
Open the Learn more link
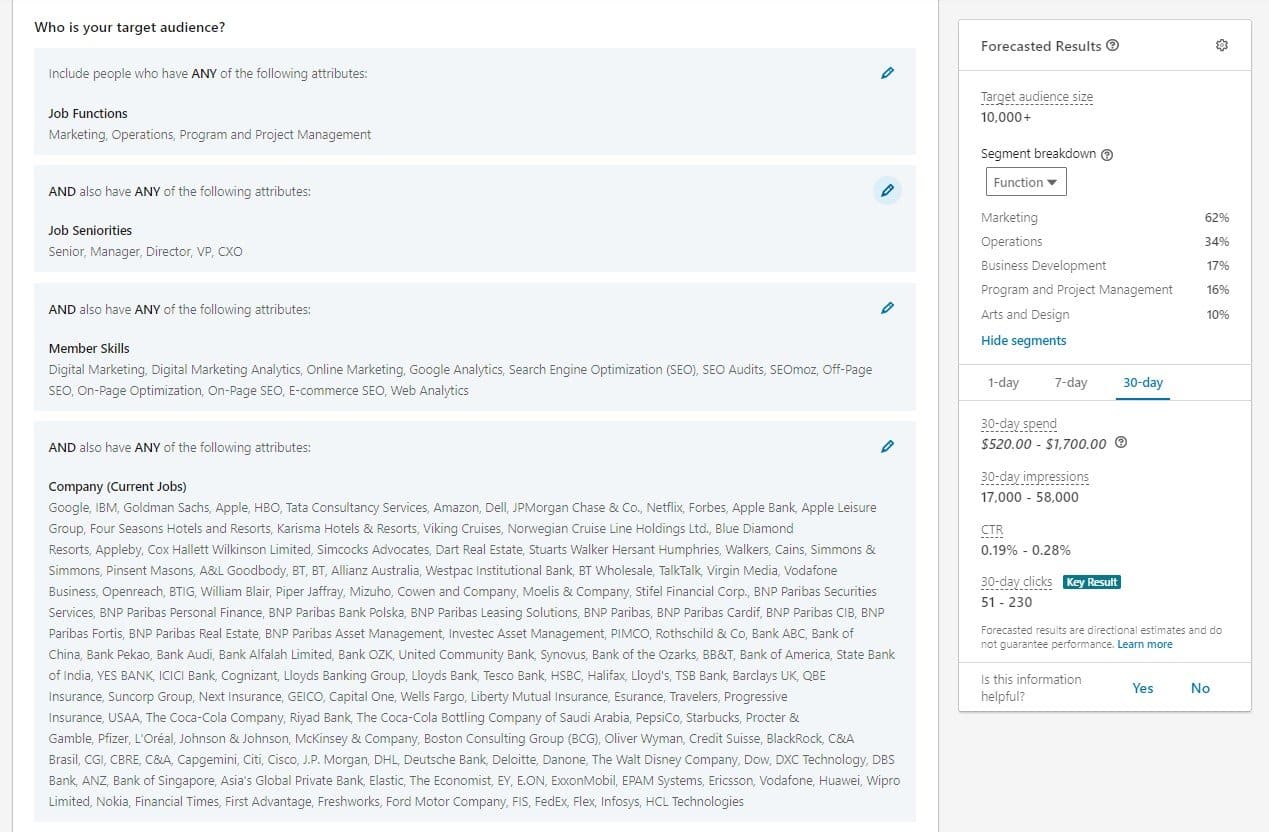1144,645
